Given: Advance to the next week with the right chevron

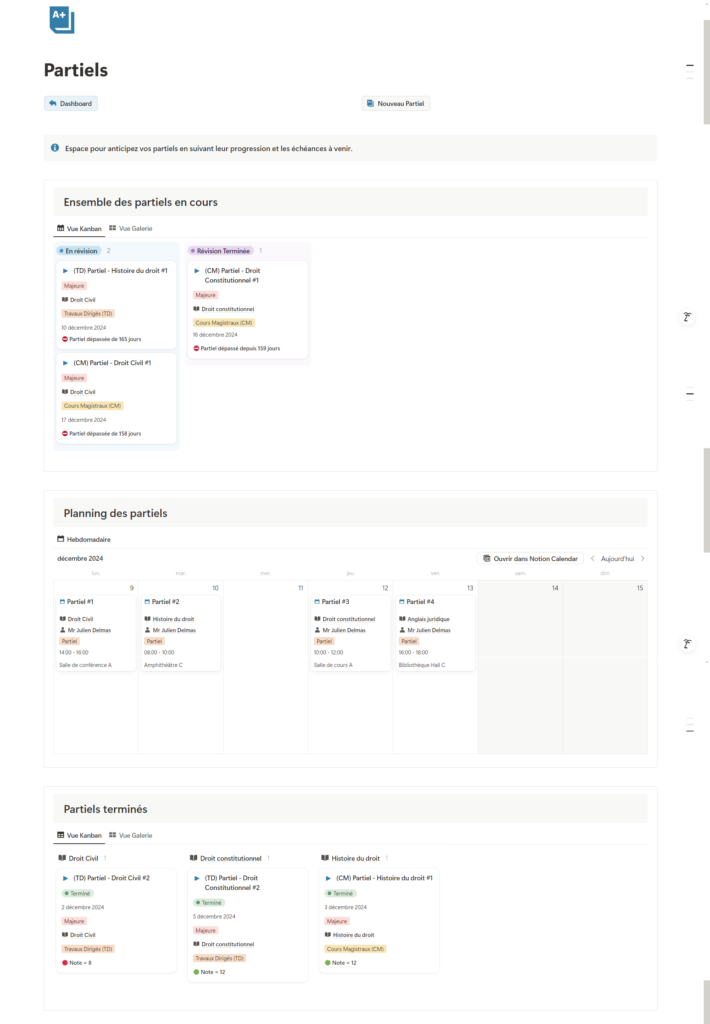Looking at the screenshot, I should [x=642, y=558].
